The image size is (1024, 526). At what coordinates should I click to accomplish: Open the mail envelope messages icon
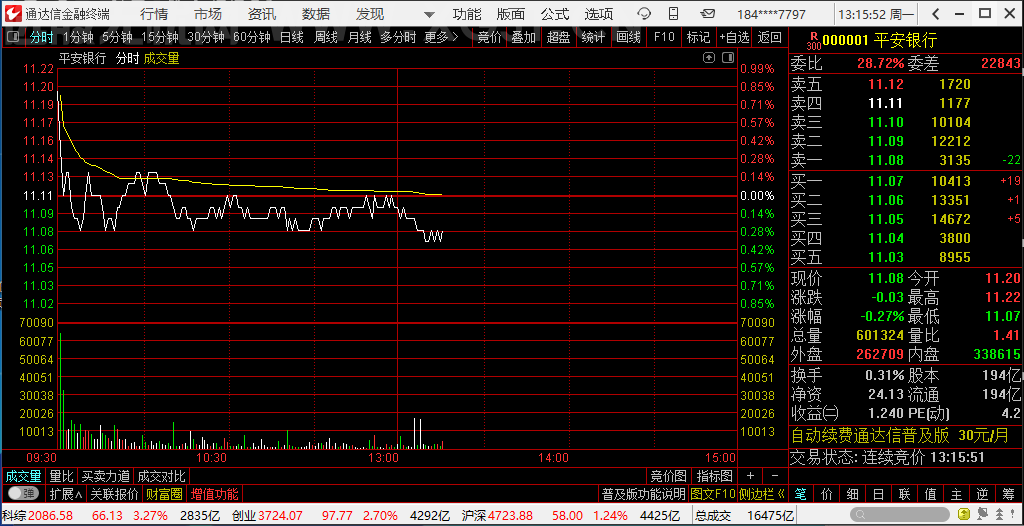[x=708, y=14]
